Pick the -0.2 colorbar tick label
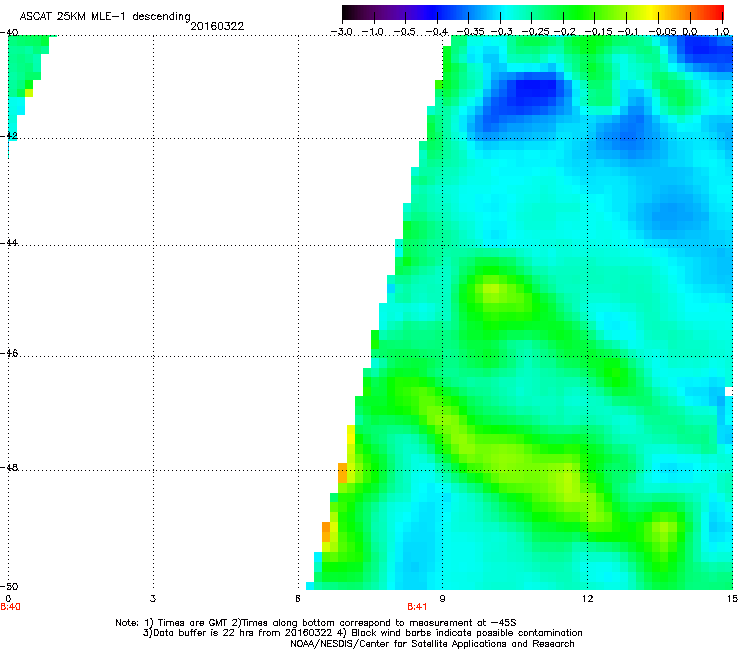 (x=565, y=32)
